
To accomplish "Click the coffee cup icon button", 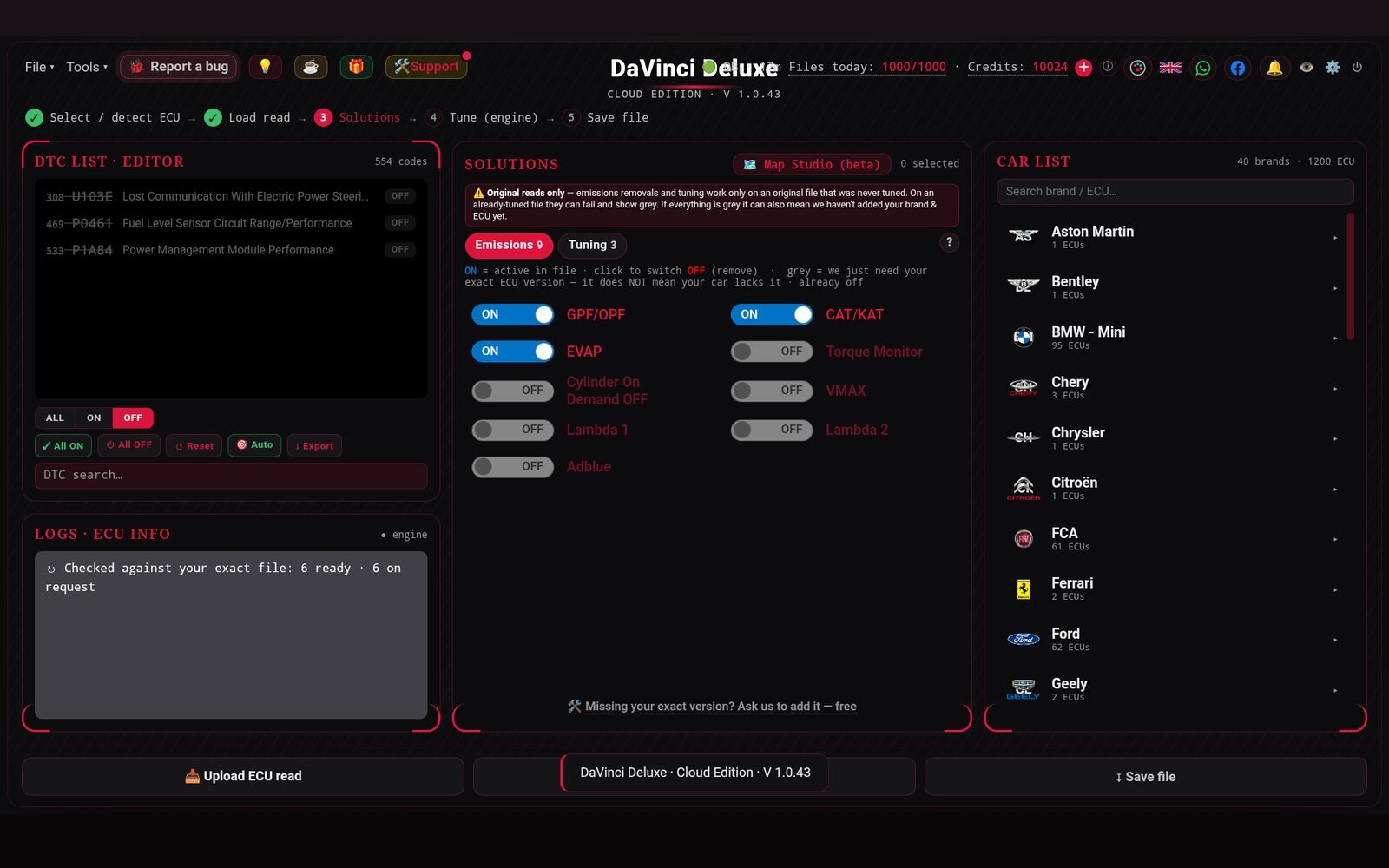I will [x=311, y=67].
